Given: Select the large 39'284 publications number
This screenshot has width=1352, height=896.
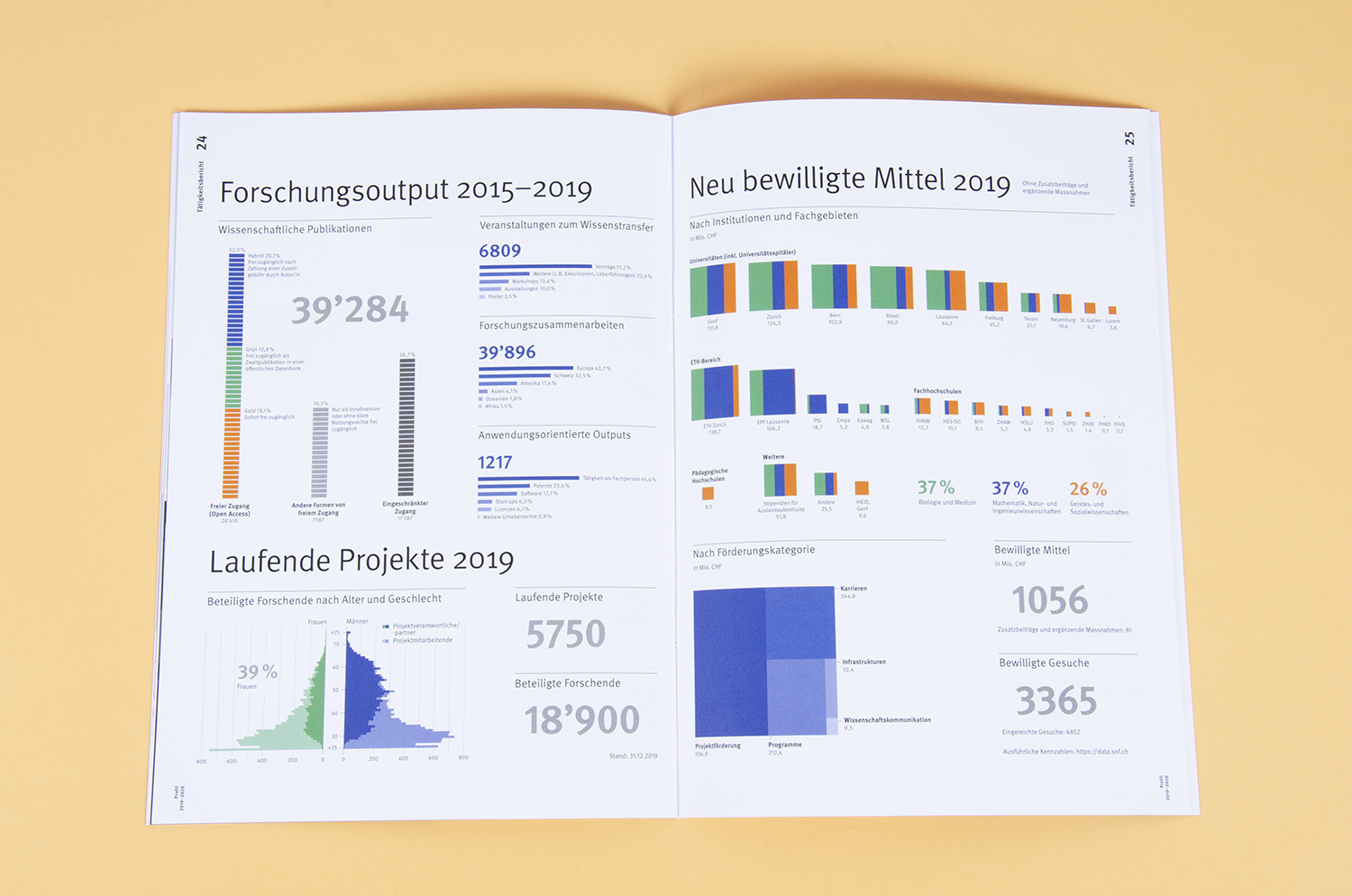Looking at the screenshot, I should (x=350, y=310).
